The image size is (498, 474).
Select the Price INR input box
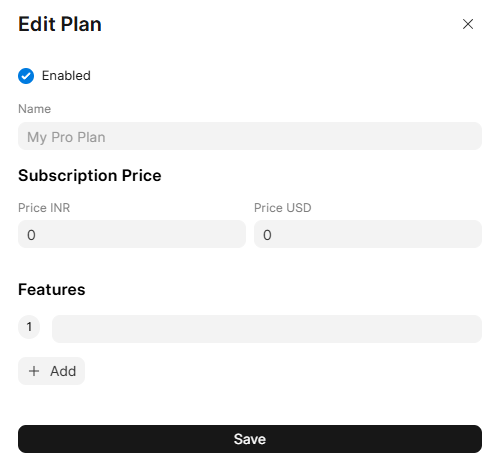tap(132, 234)
